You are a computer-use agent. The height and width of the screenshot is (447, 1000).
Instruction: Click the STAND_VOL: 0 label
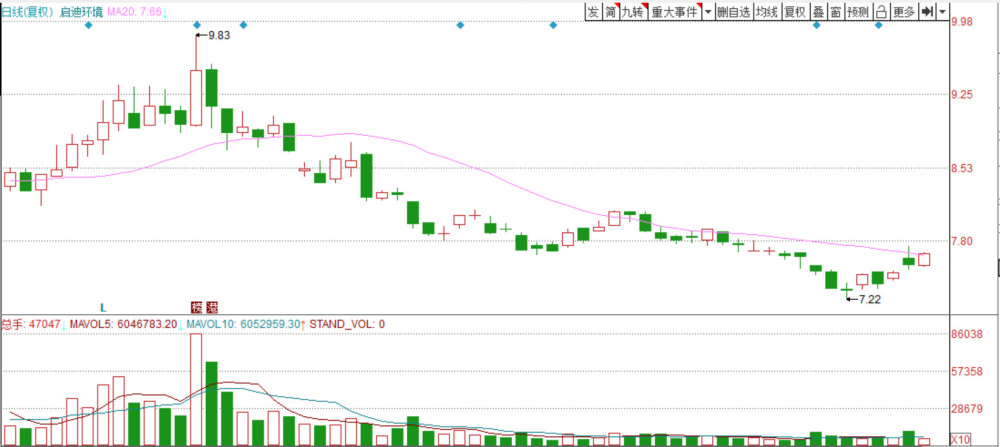pos(347,324)
